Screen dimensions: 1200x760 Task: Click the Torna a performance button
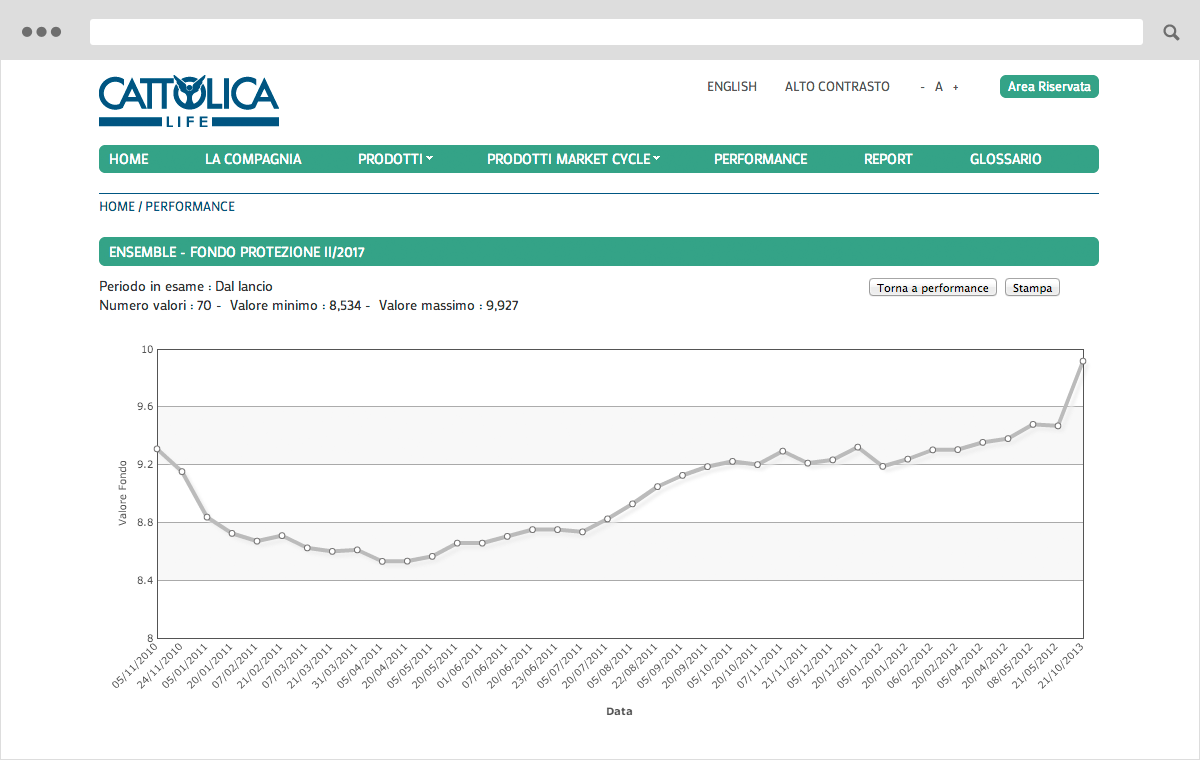pos(933,288)
